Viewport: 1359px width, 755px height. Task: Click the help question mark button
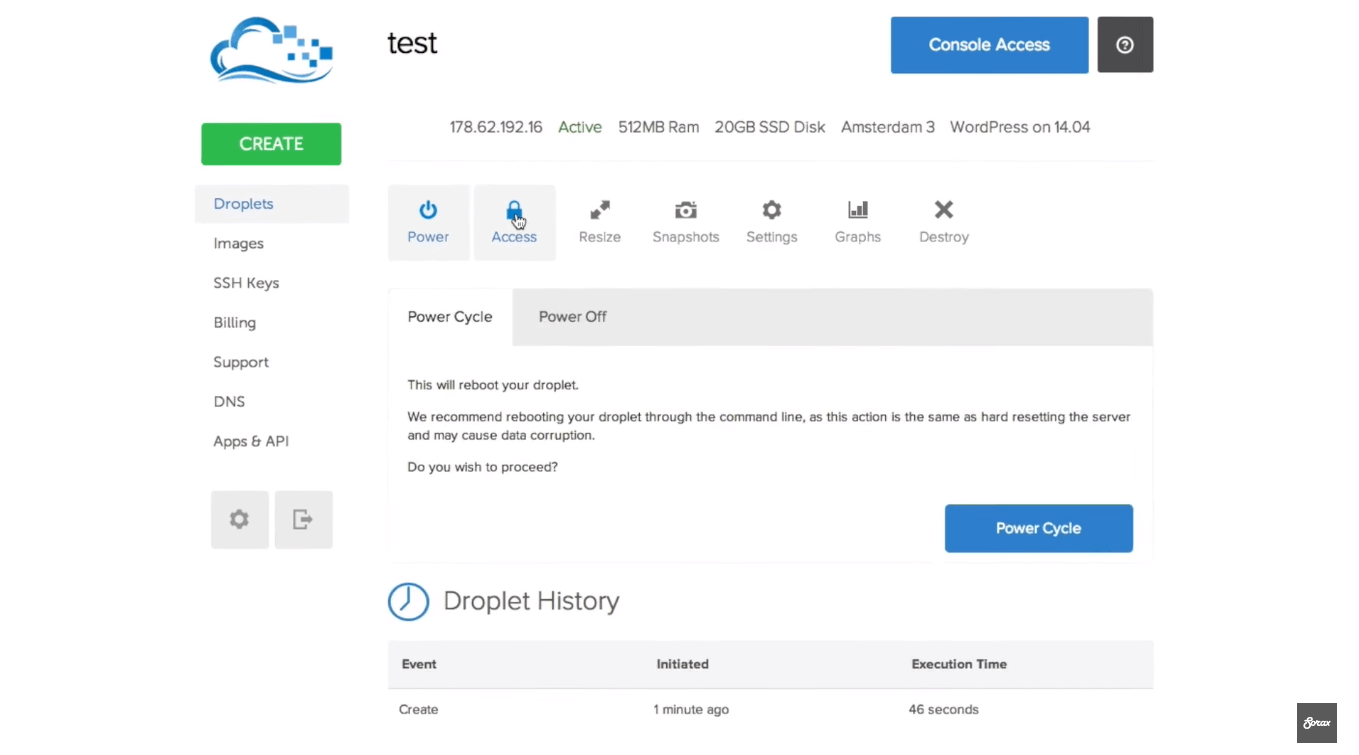click(x=1125, y=45)
